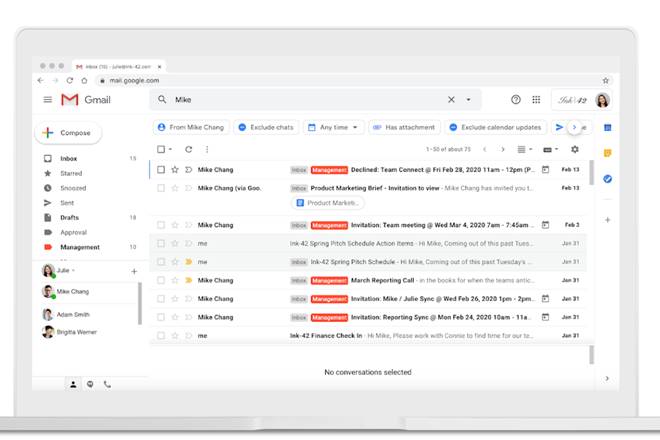Click the Refresh icon above the list

click(x=188, y=149)
